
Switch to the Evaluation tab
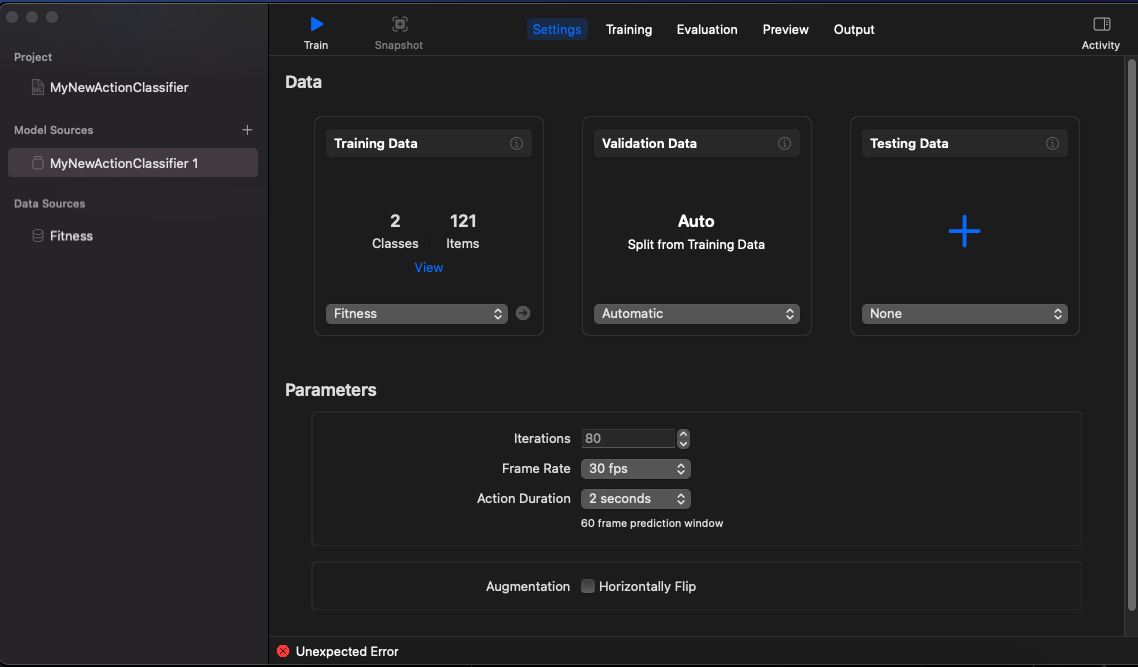pos(707,30)
